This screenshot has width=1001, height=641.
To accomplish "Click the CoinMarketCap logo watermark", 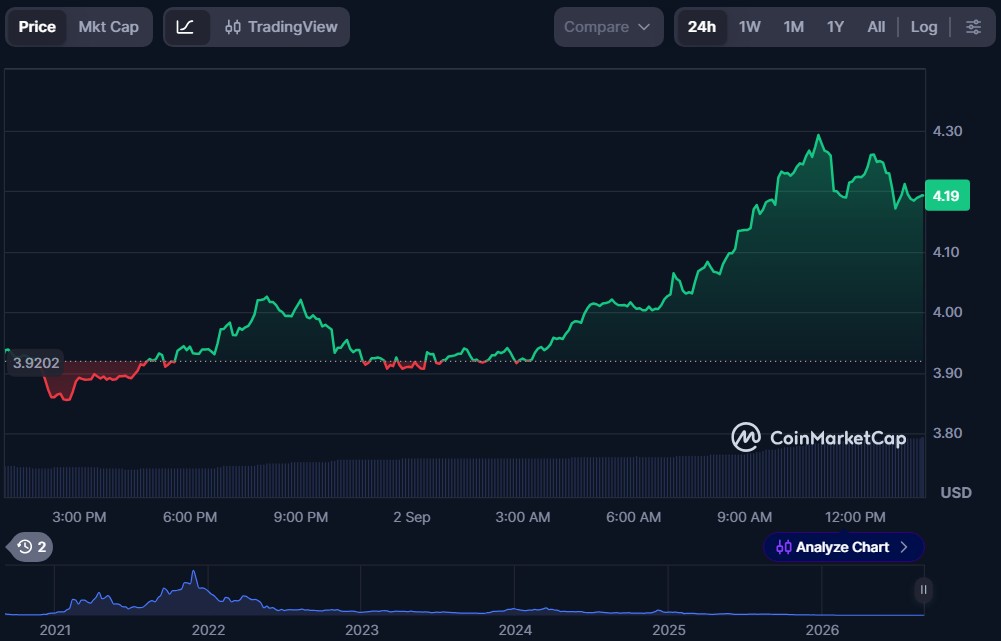I will click(819, 437).
